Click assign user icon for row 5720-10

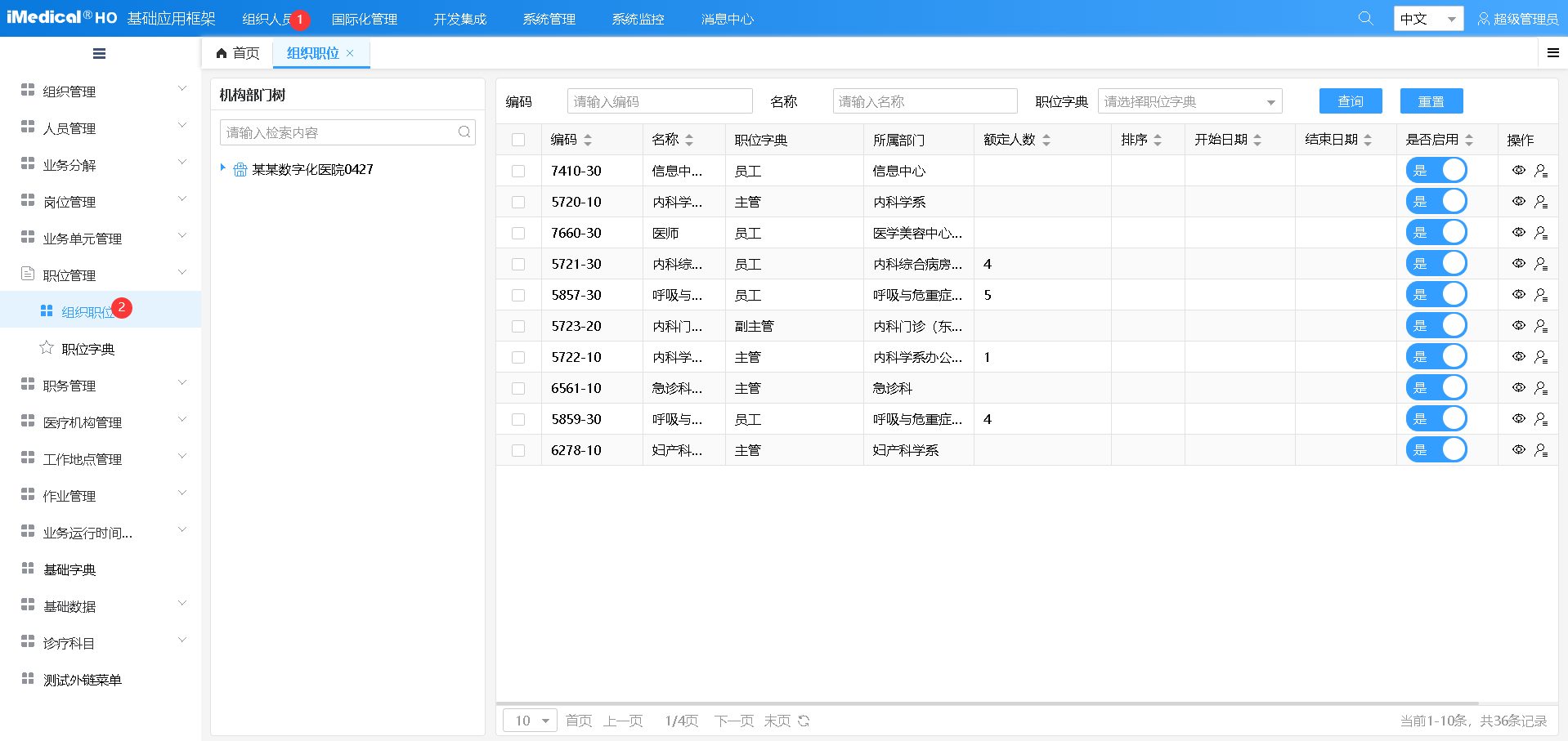pos(1541,202)
